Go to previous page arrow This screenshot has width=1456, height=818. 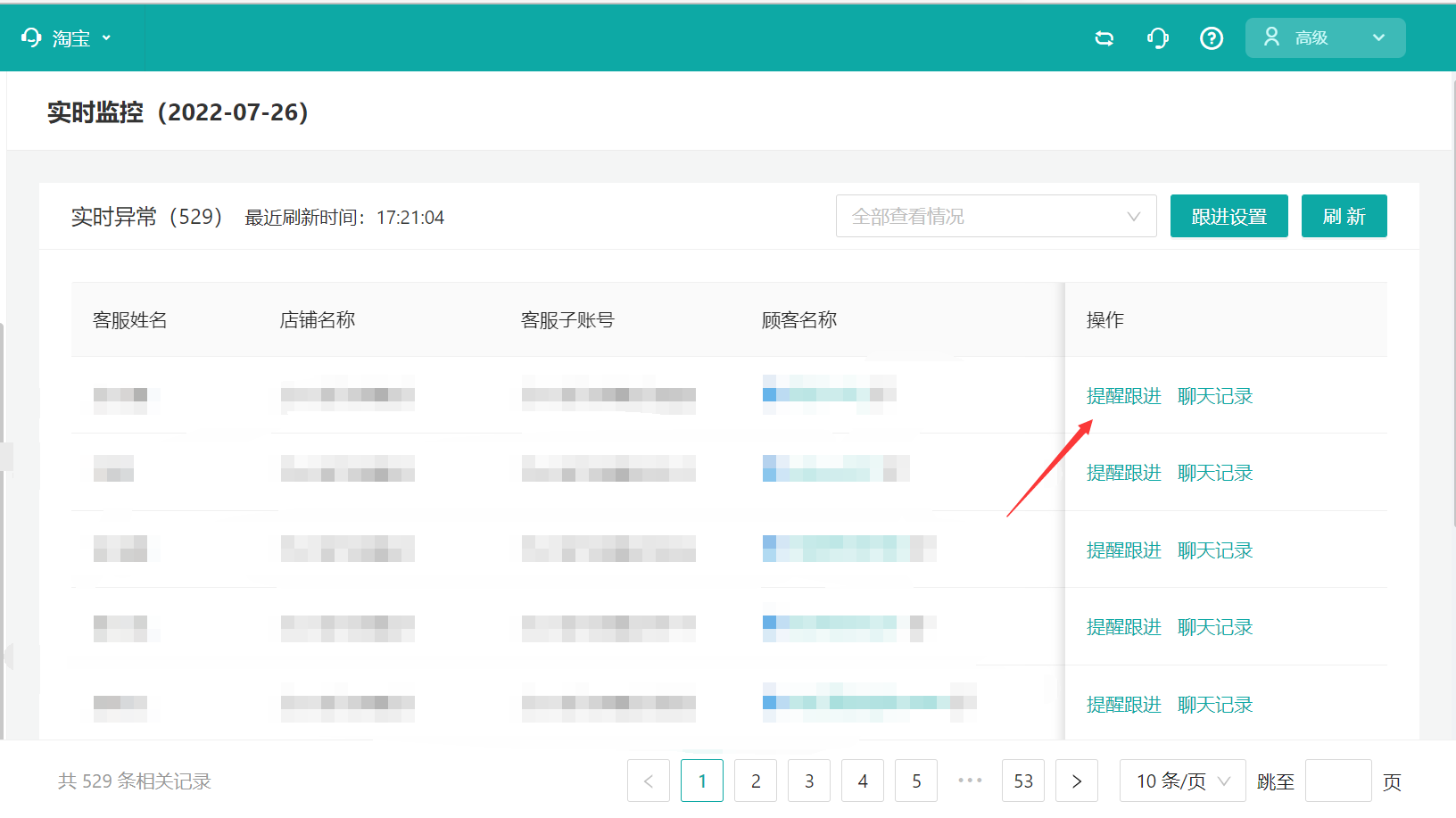coord(649,781)
